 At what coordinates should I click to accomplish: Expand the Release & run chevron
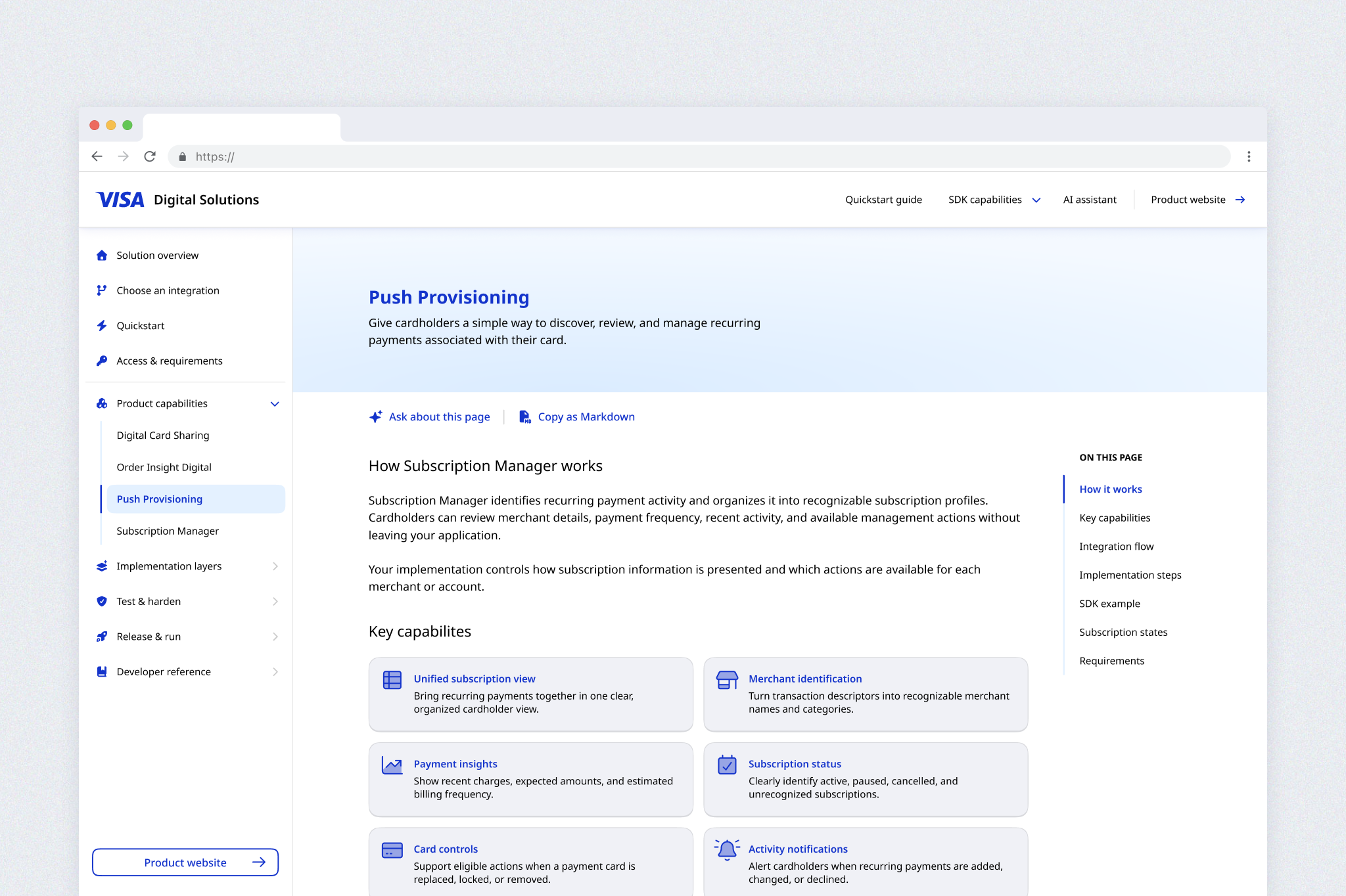click(x=275, y=637)
